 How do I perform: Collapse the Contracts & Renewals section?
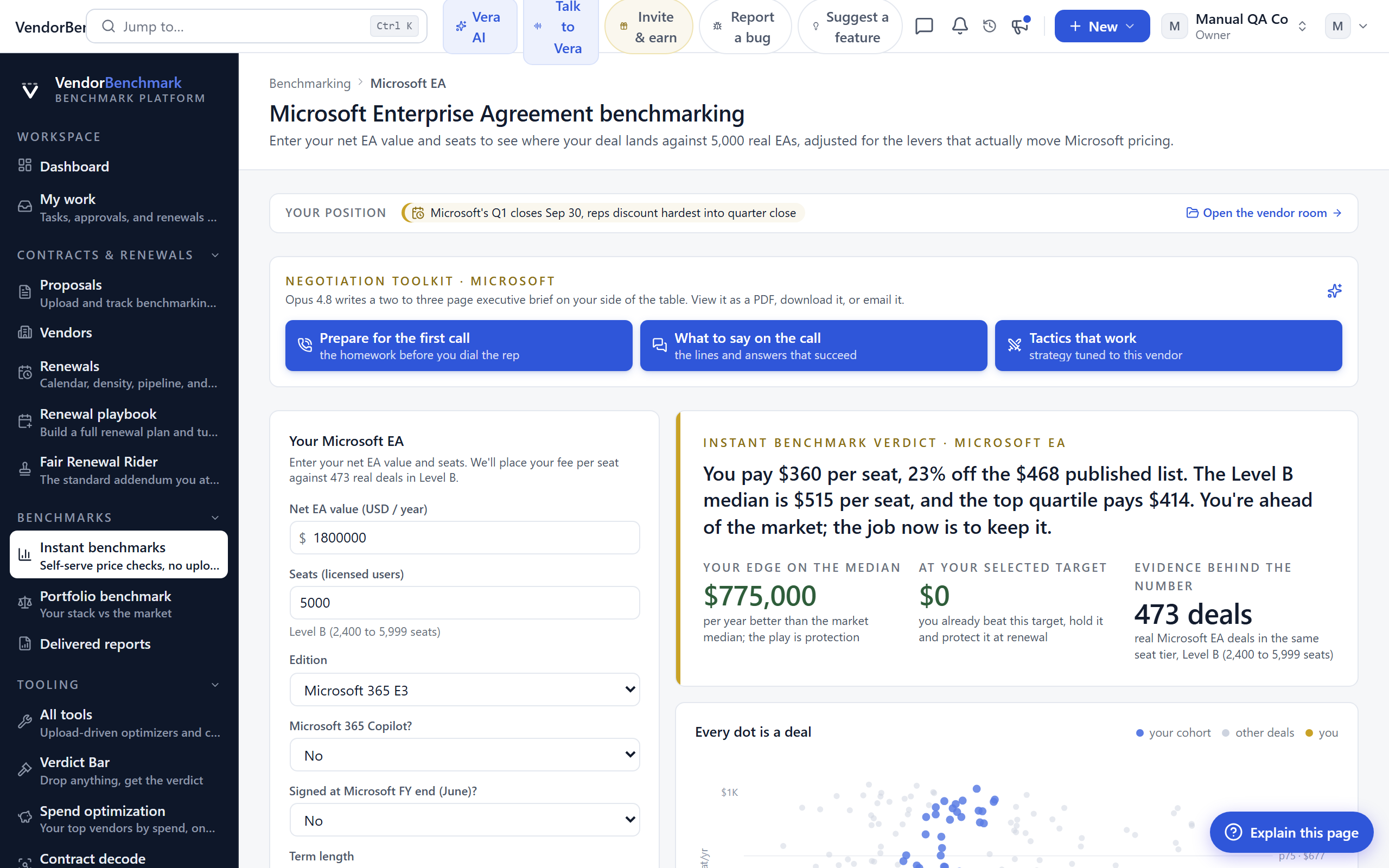pos(215,255)
